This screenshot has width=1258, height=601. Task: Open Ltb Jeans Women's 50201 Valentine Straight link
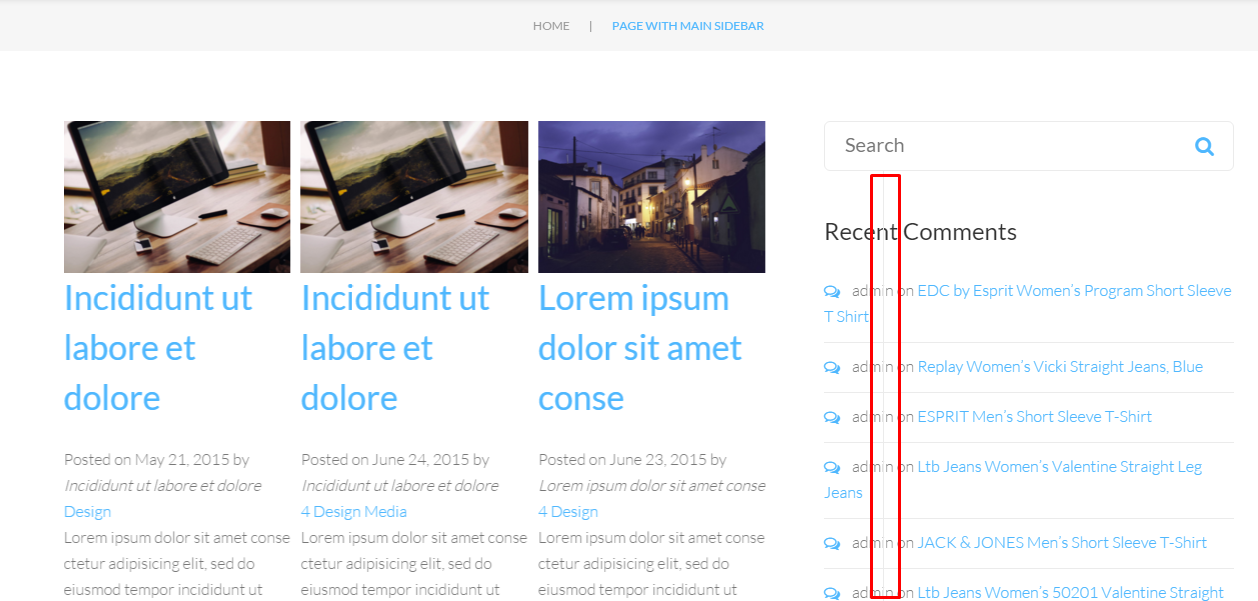(1071, 593)
